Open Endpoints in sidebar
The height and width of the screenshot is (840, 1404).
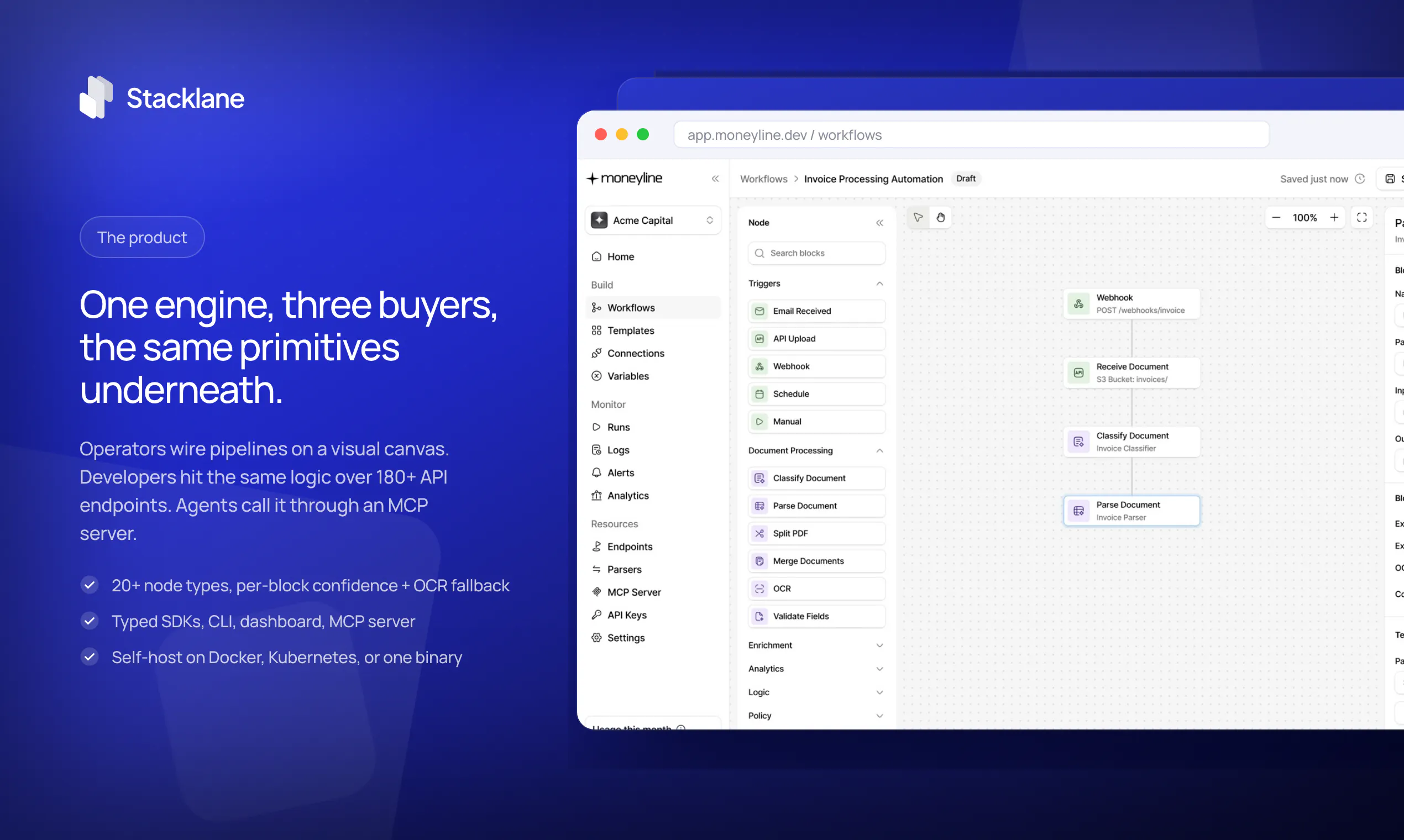[x=653, y=547]
